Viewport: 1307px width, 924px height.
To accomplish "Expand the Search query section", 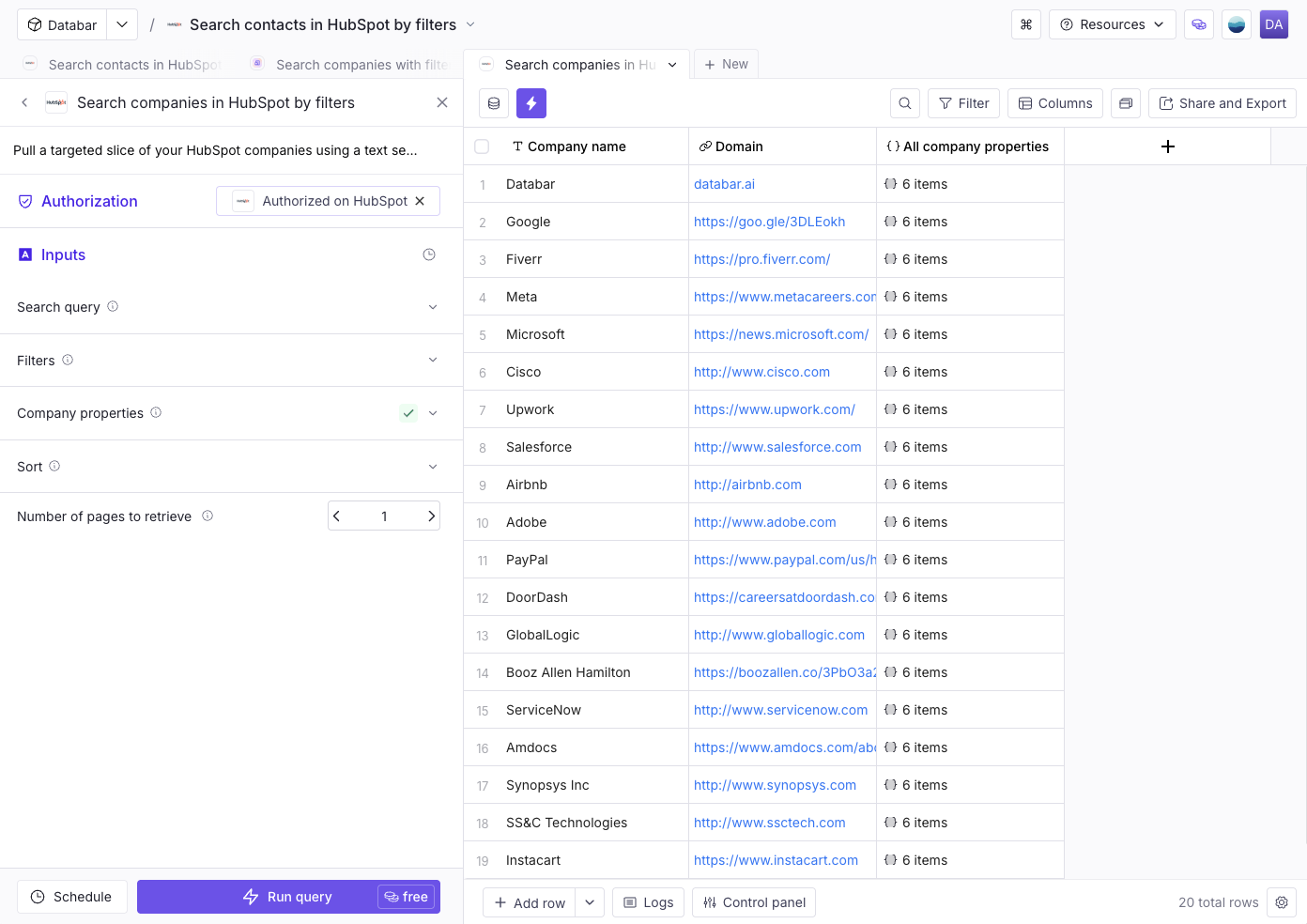I will (x=433, y=307).
